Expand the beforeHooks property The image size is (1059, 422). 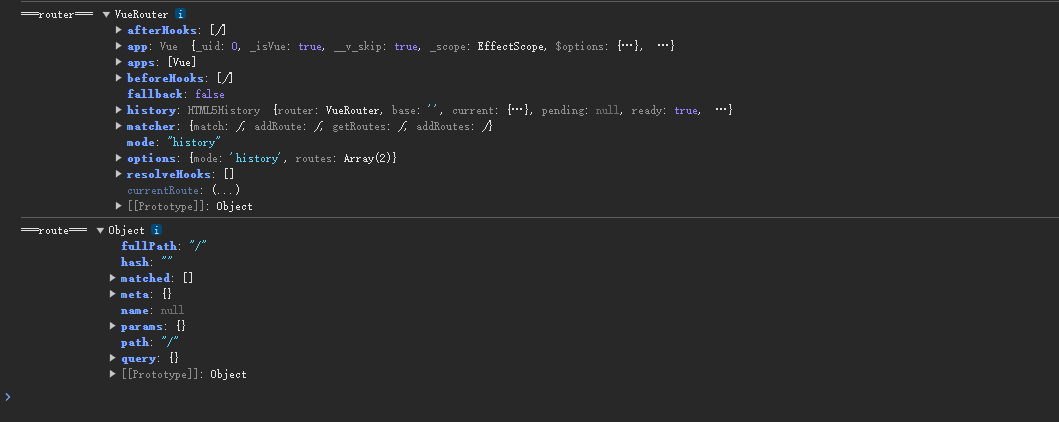[x=120, y=78]
